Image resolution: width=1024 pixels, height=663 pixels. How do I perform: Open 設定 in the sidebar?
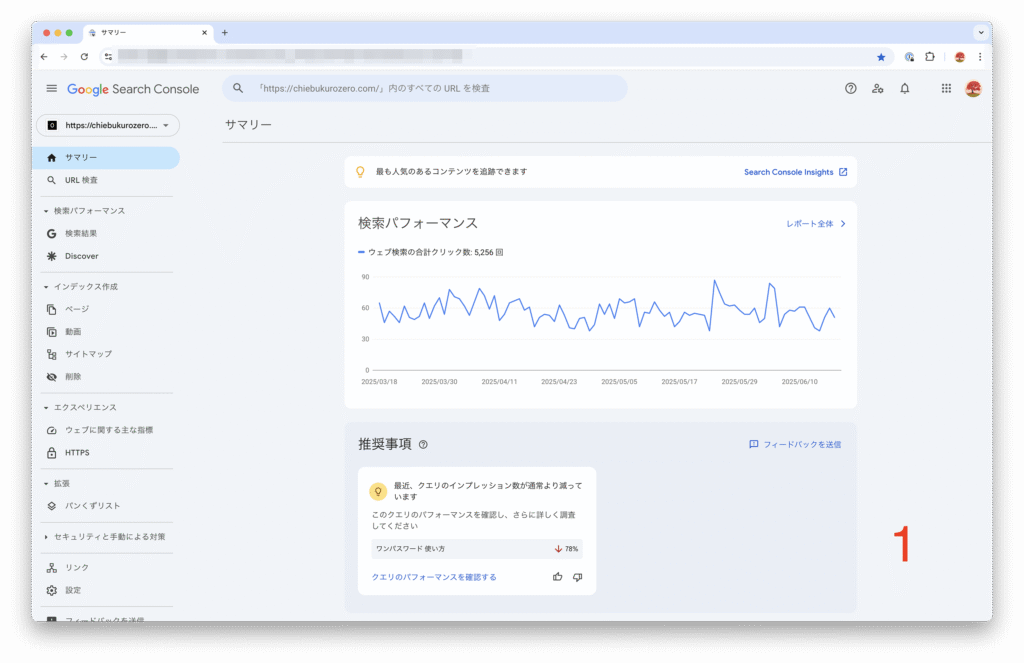tap(106, 590)
